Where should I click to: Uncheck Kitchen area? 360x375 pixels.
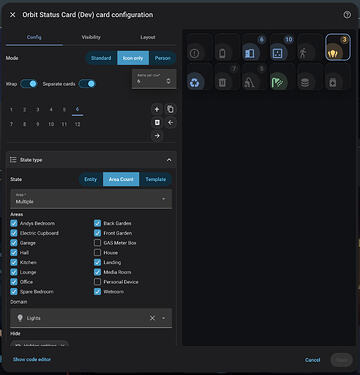pos(14,262)
